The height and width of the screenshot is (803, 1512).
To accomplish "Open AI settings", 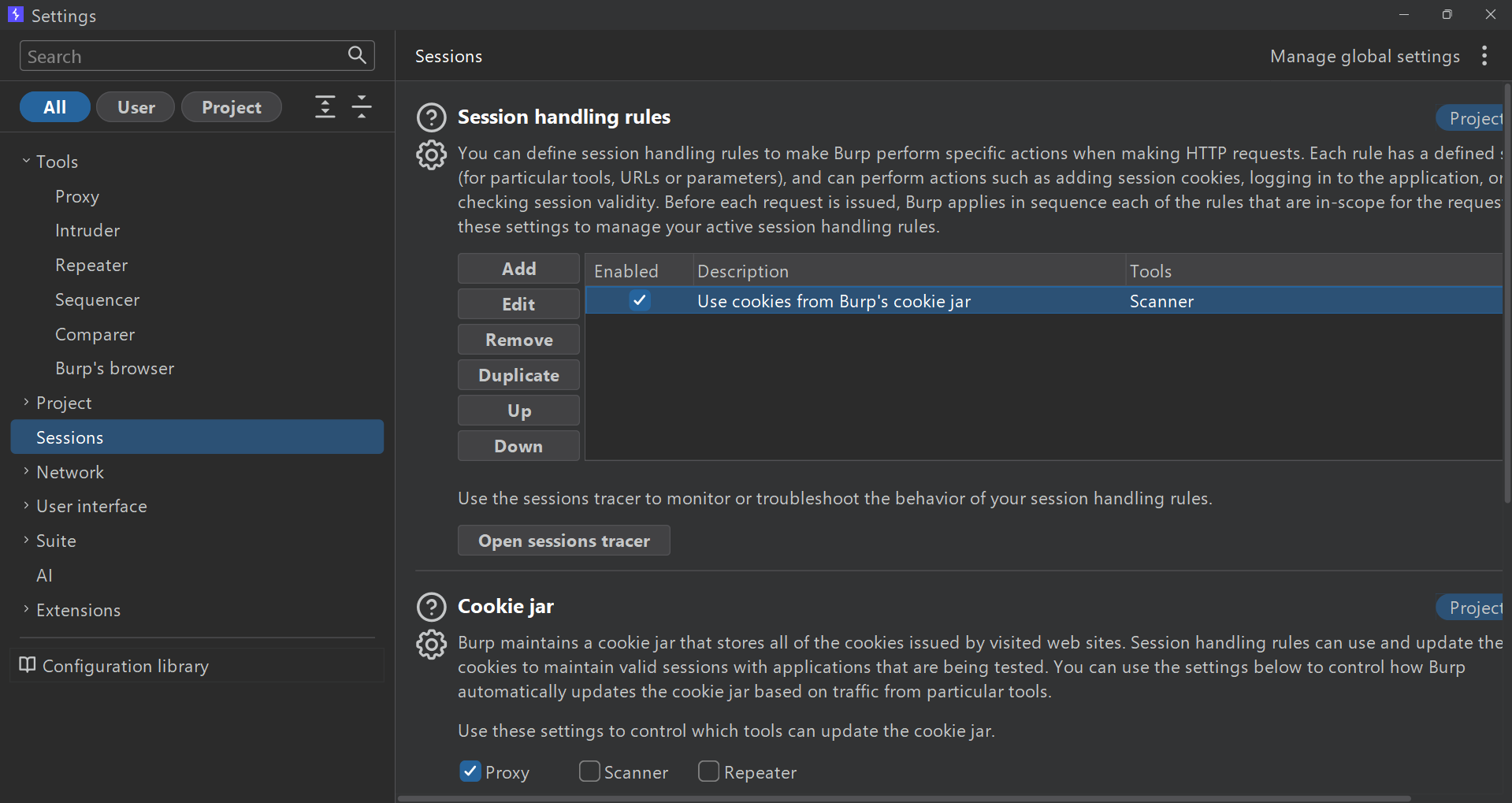I will point(44,575).
